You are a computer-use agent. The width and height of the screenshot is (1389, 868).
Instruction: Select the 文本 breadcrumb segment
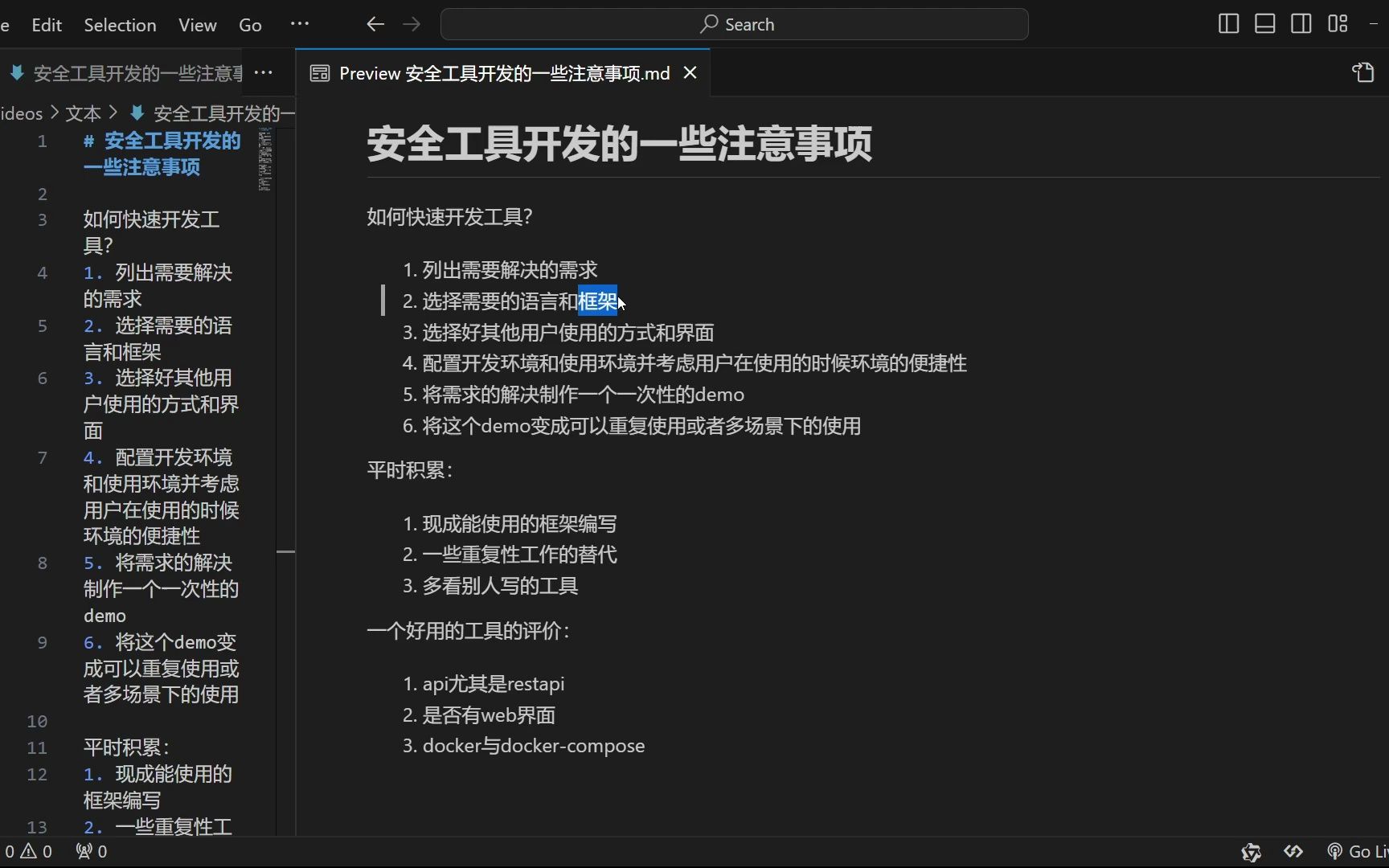[x=84, y=113]
